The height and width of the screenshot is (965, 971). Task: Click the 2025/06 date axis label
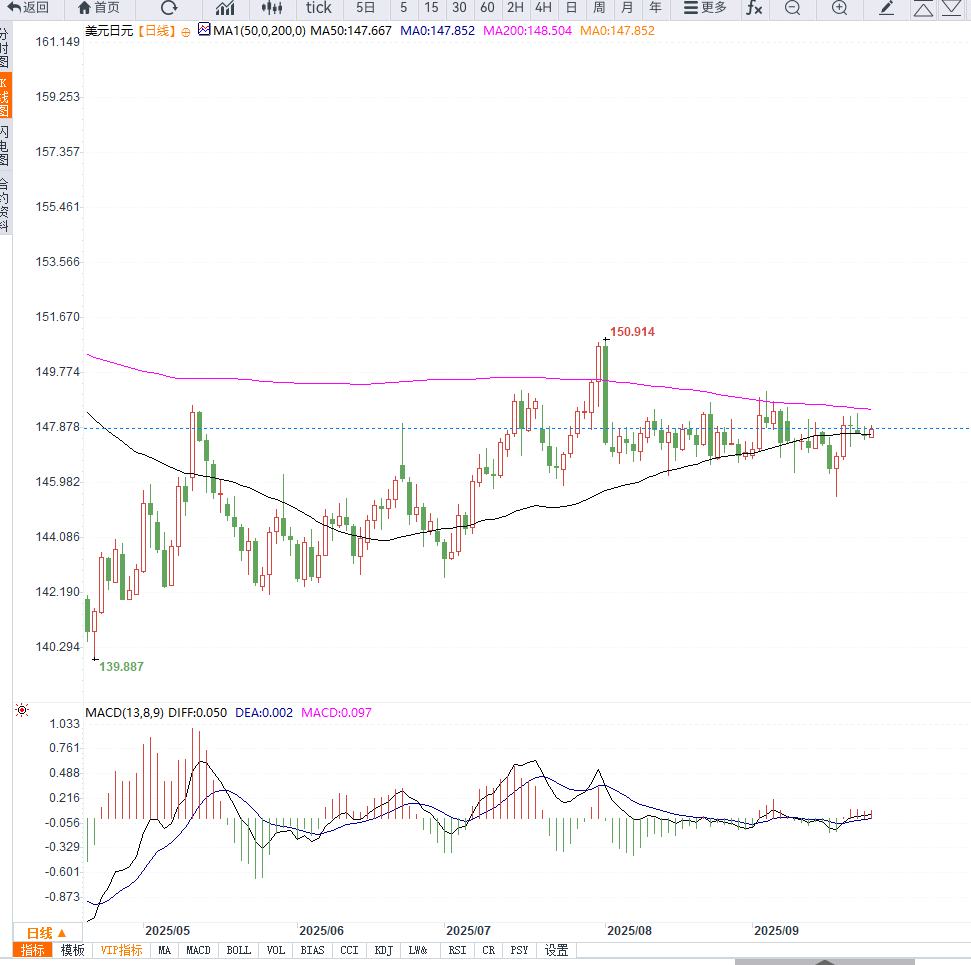click(x=321, y=930)
